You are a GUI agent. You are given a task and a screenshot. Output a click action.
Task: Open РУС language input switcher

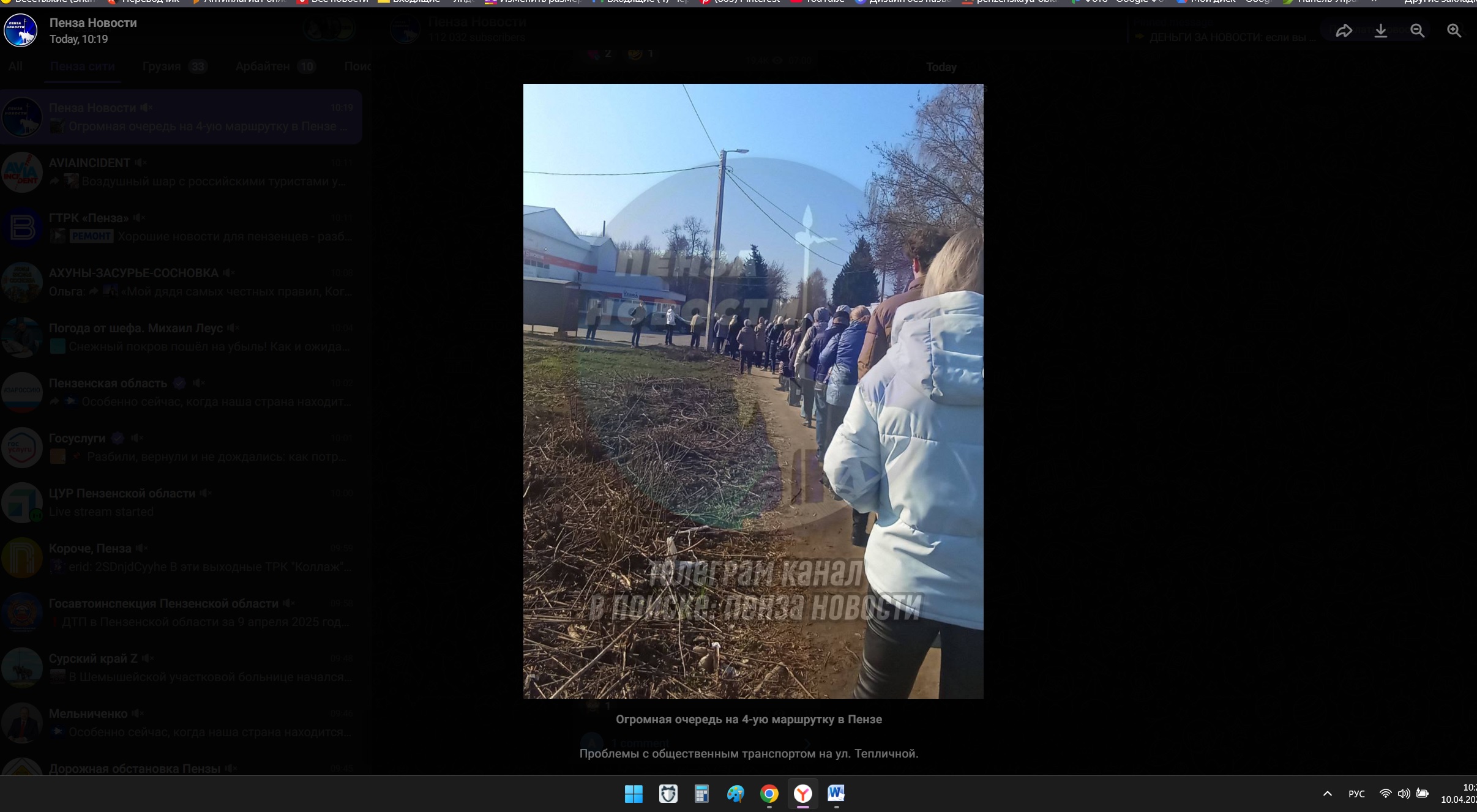click(1356, 794)
